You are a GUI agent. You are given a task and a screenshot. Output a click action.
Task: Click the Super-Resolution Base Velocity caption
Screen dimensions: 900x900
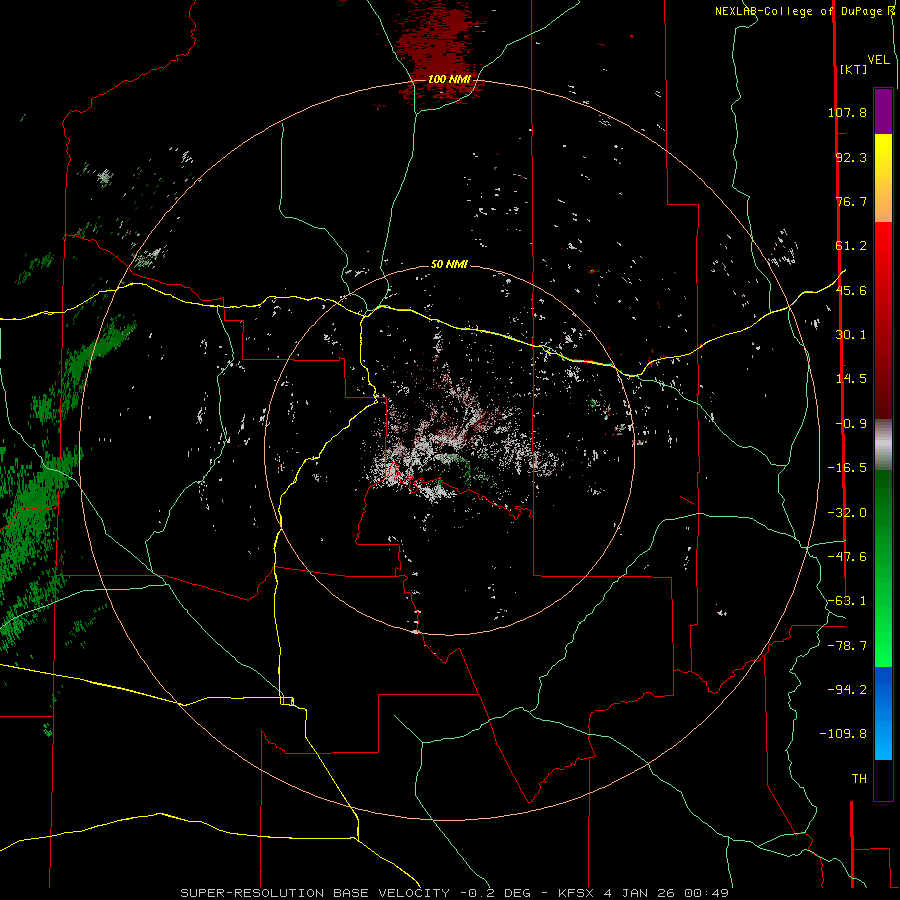click(x=455, y=893)
